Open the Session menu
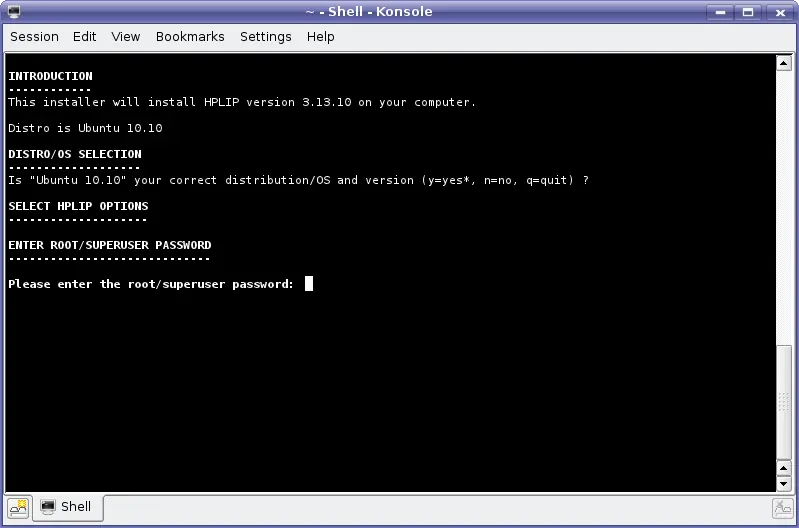The width and height of the screenshot is (799, 528). pyautogui.click(x=34, y=37)
